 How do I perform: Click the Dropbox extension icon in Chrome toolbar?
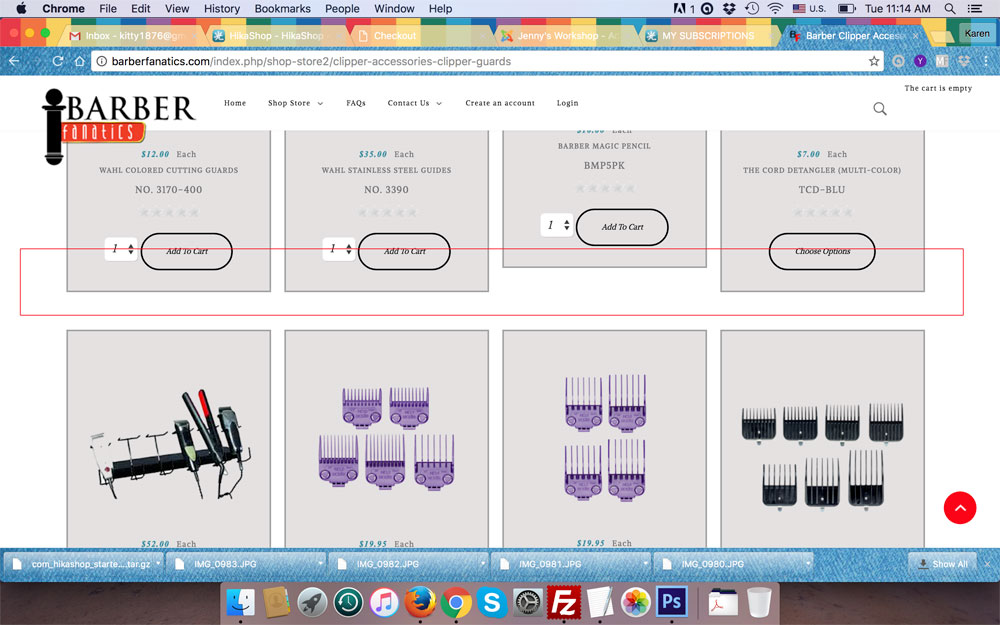964,61
